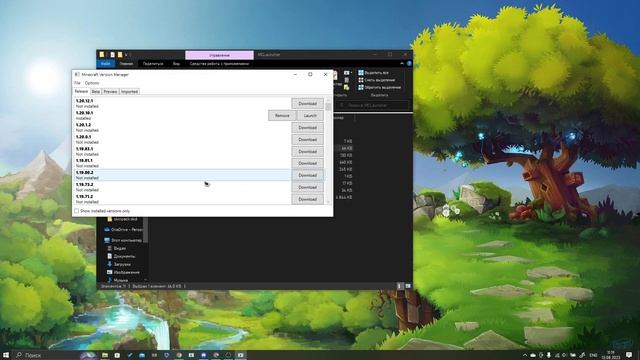640x360 pixels.
Task: Enable Show installed versions only checkbox
Action: coord(76,211)
